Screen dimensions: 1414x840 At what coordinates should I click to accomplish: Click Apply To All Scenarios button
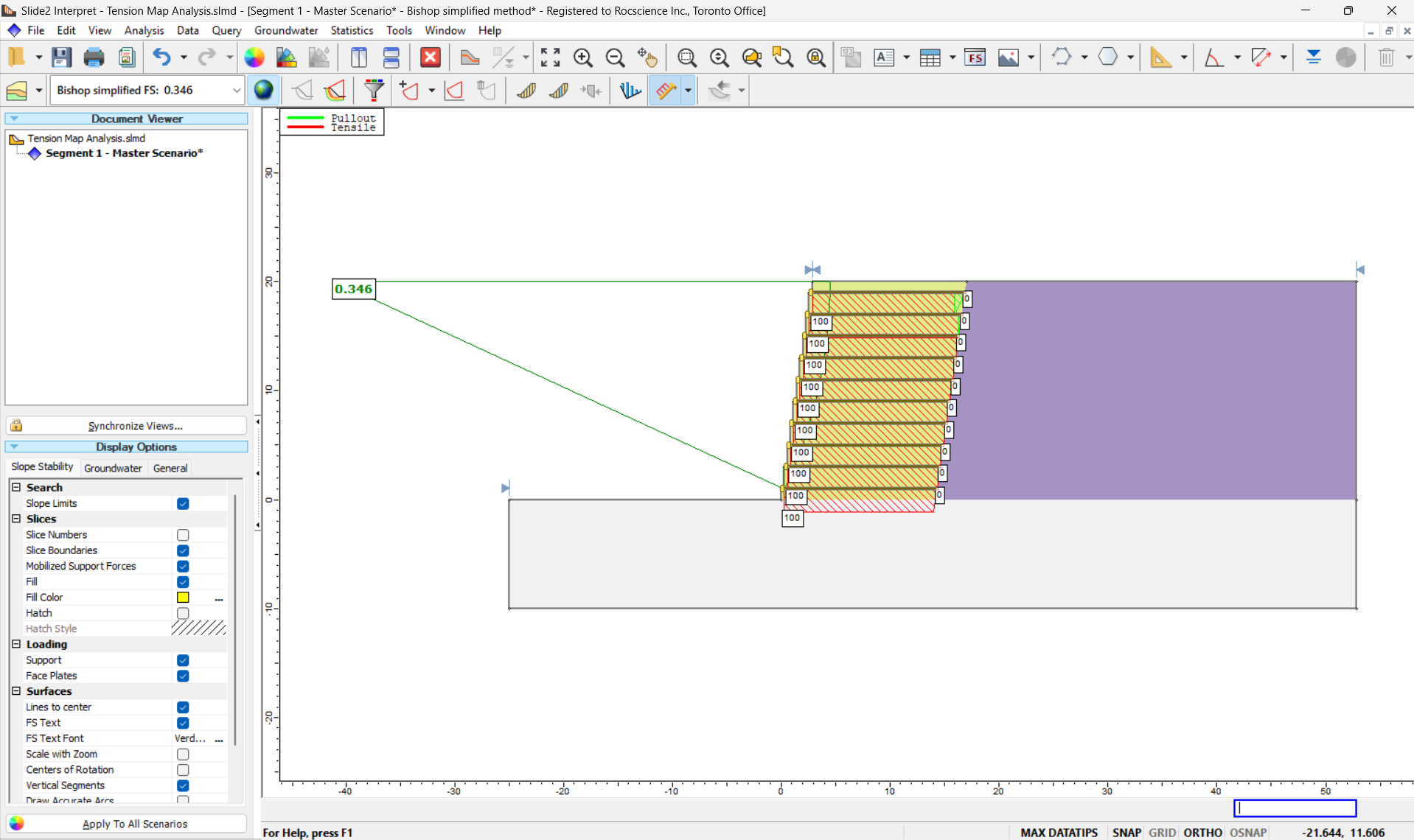127,824
